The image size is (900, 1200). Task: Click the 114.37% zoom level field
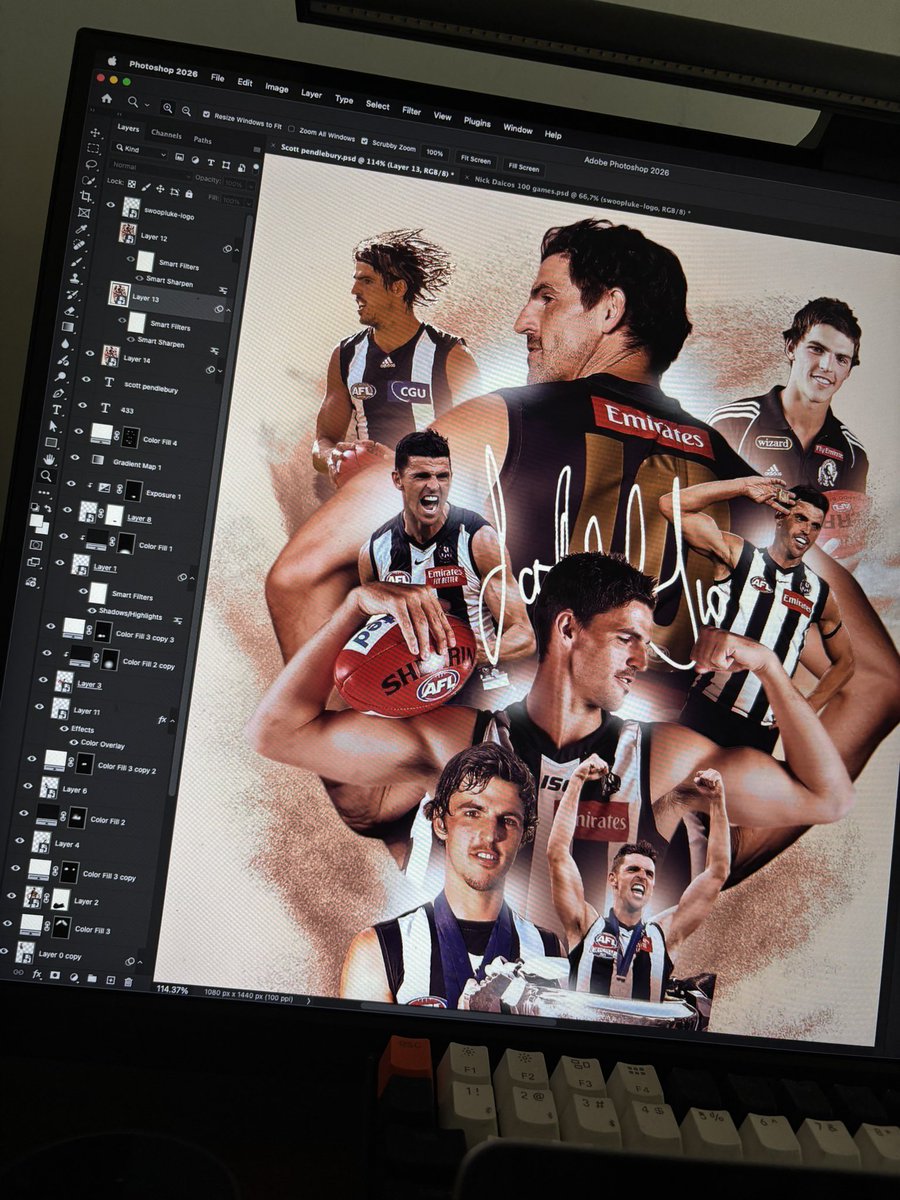pos(172,990)
